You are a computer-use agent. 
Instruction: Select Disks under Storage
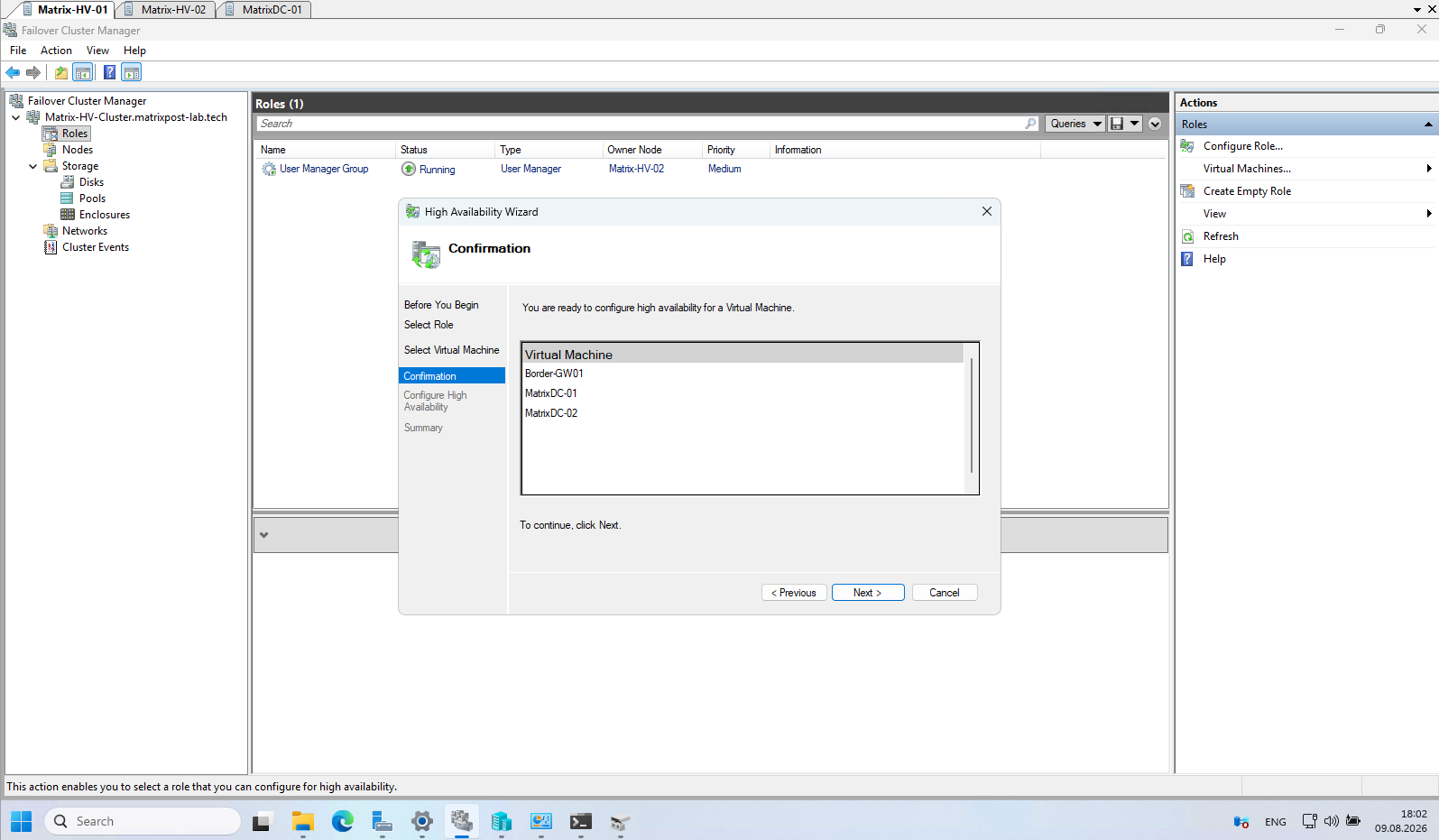click(91, 182)
